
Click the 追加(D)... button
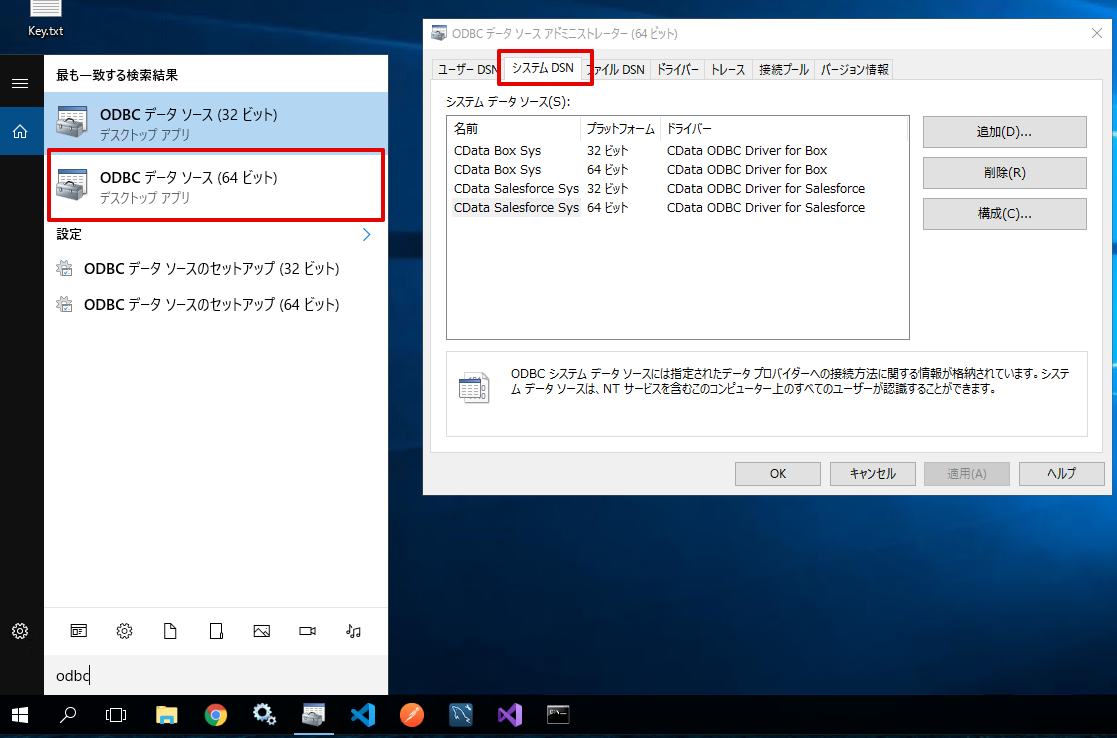(1004, 132)
